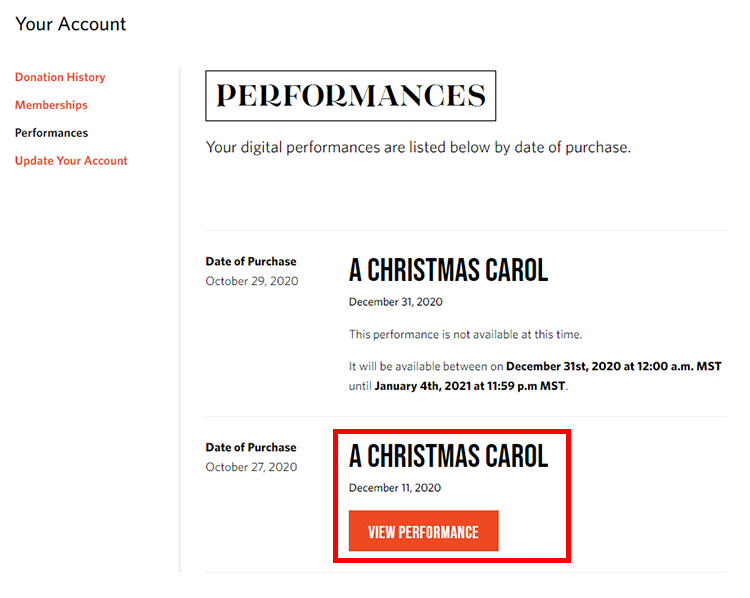The image size is (750, 598).
Task: Open Update Your Account link
Action: [x=71, y=160]
